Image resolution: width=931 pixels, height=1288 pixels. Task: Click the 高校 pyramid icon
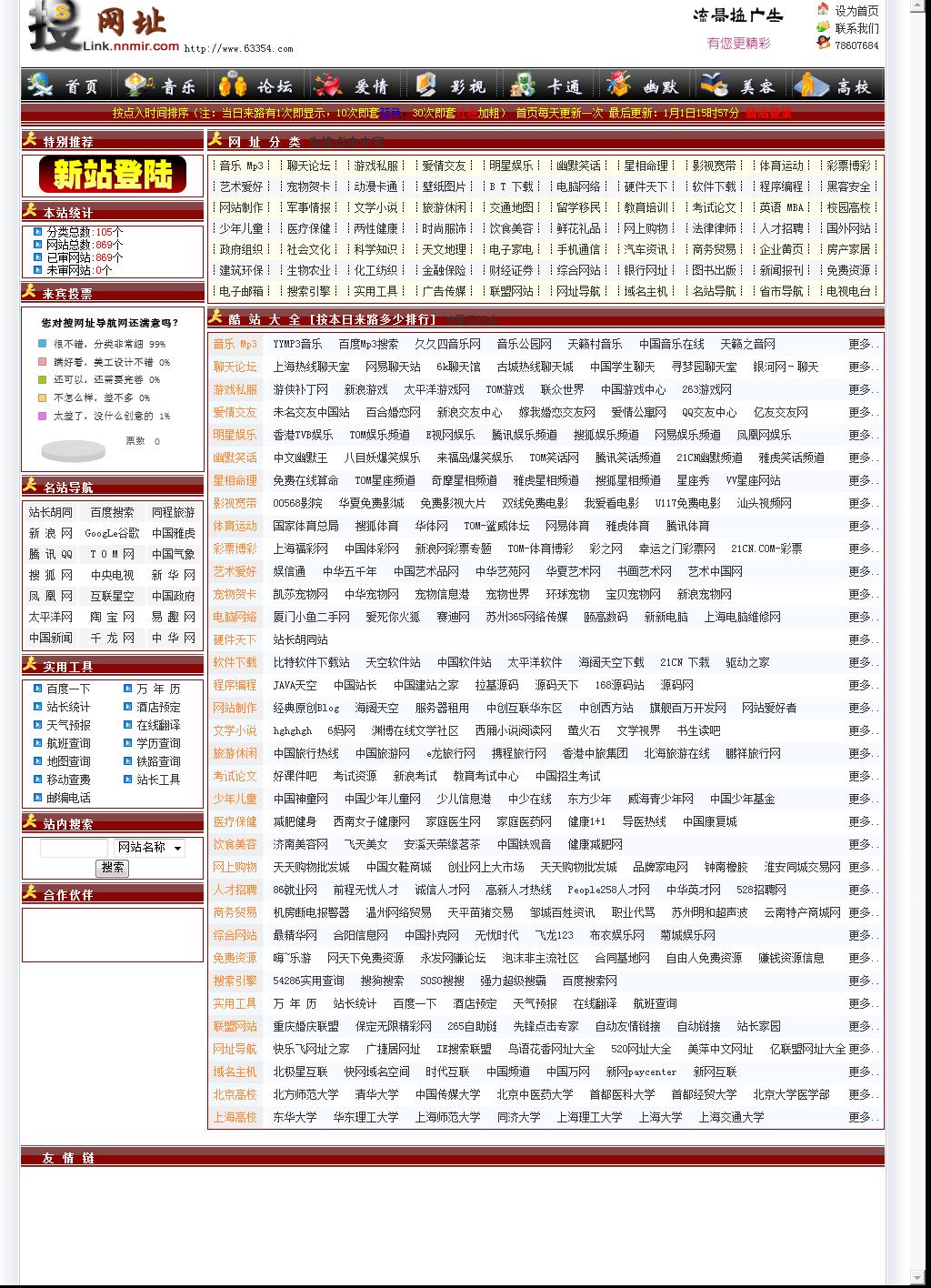click(811, 85)
